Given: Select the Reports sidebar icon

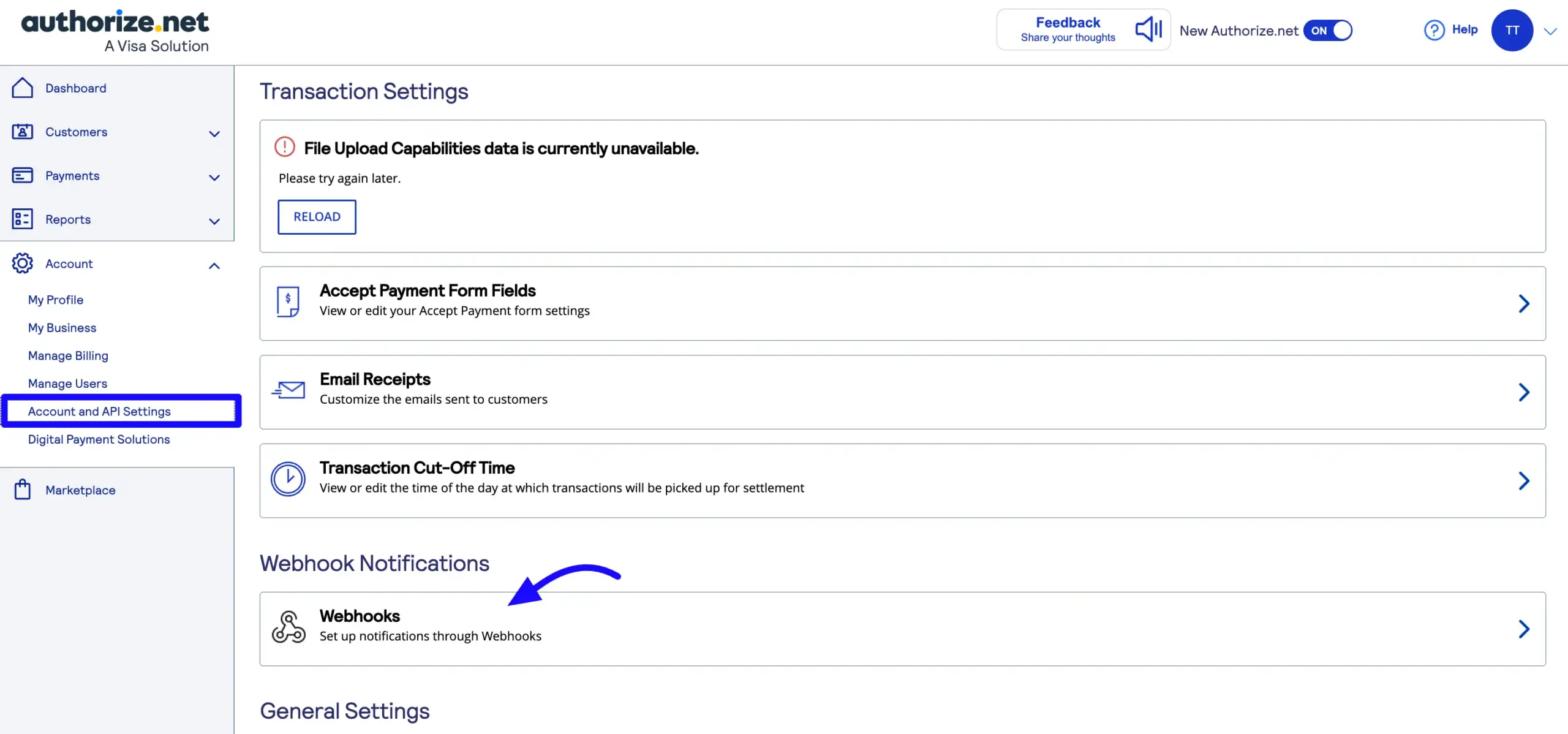Looking at the screenshot, I should coord(22,219).
